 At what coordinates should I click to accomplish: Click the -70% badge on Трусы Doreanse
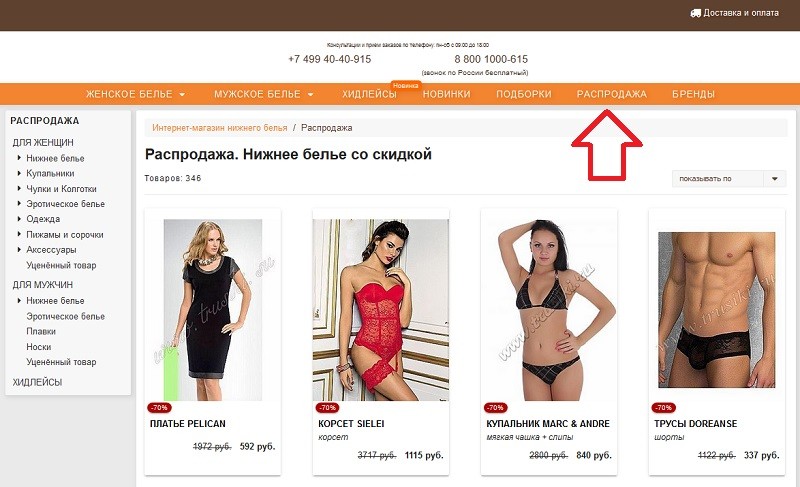(663, 407)
